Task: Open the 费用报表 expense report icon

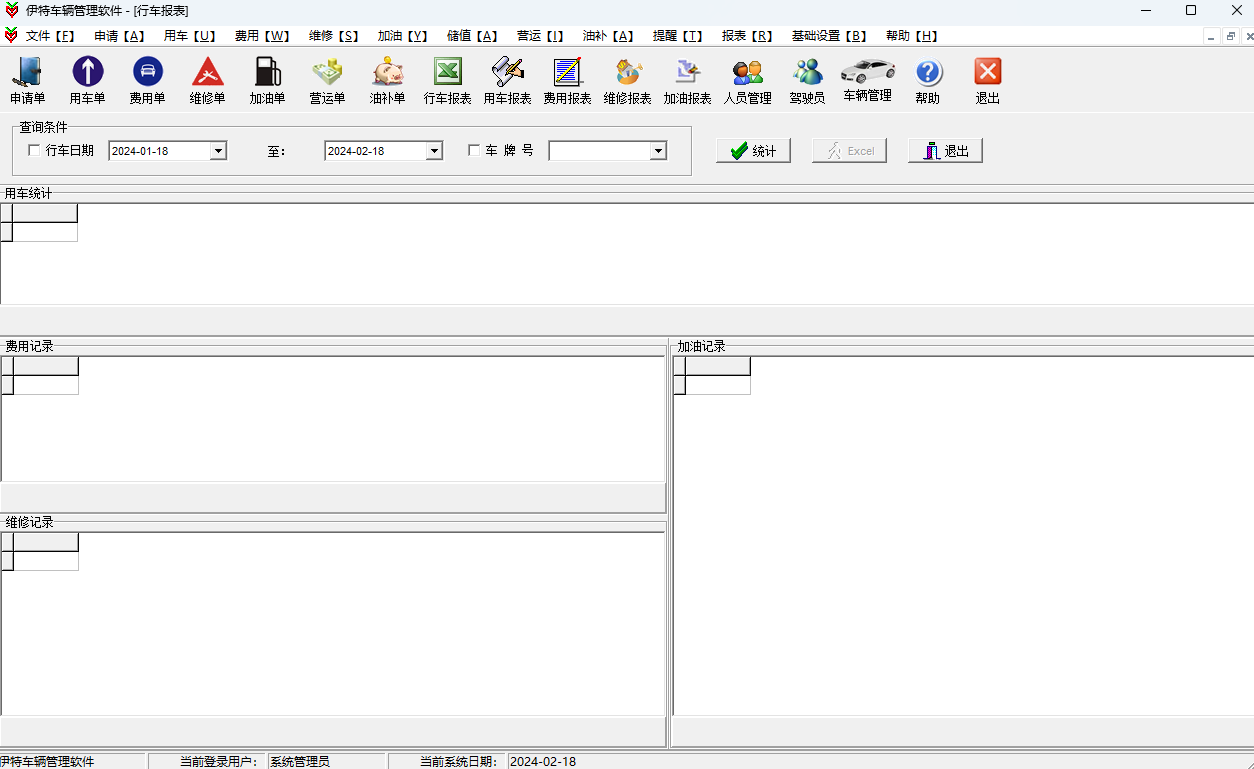Action: click(567, 81)
